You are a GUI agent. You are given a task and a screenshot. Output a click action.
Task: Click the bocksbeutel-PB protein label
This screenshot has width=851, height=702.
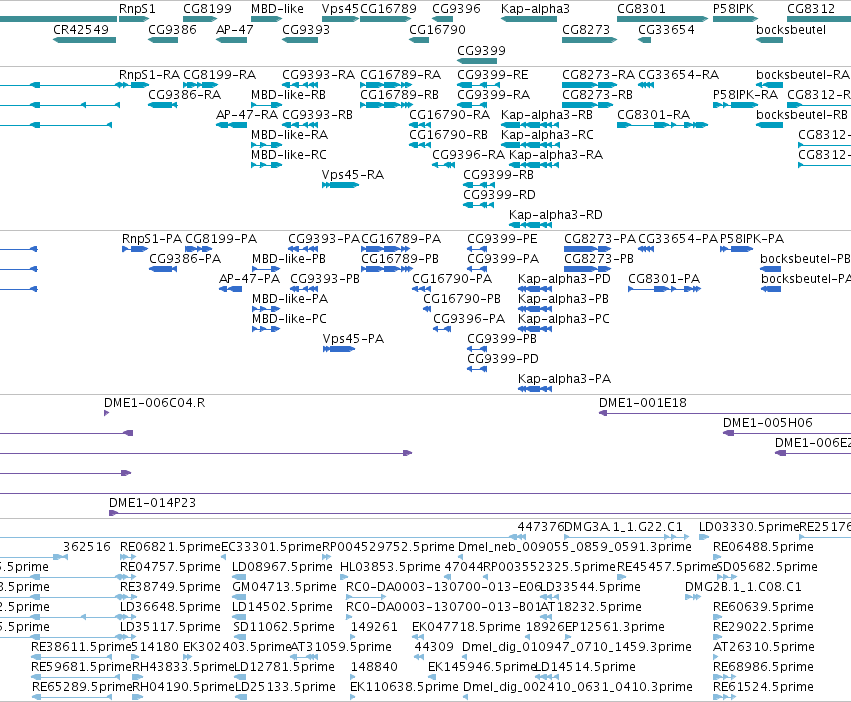coord(805,258)
